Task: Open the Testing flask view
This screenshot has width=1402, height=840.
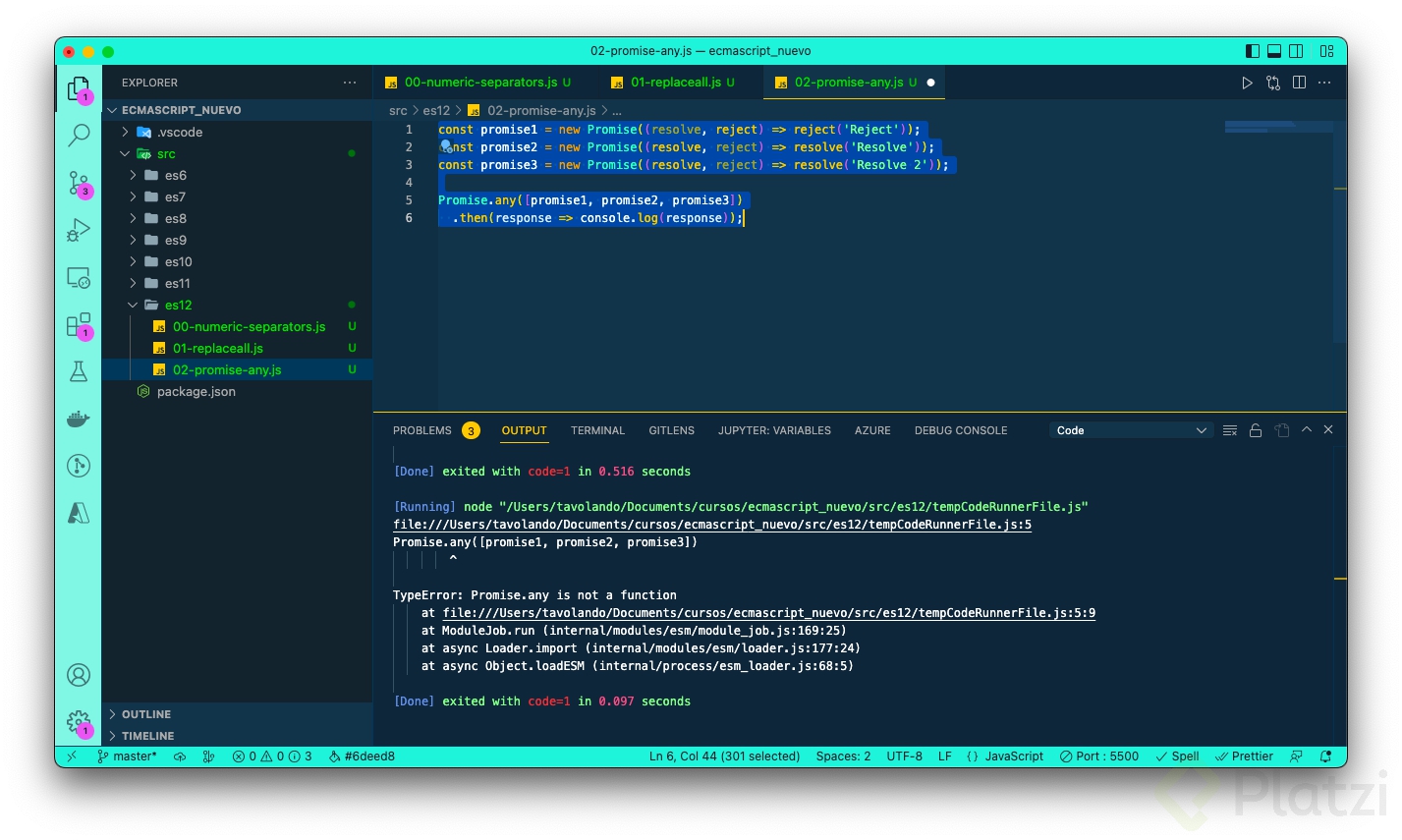Action: click(79, 371)
